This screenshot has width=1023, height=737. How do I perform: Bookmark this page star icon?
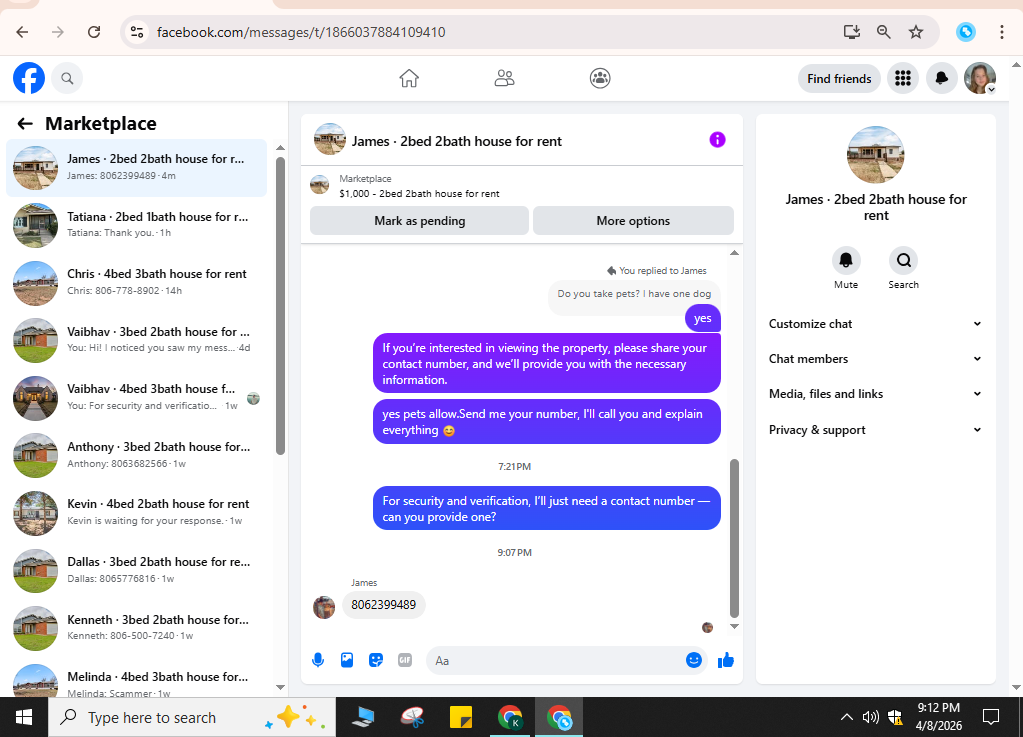(x=916, y=32)
